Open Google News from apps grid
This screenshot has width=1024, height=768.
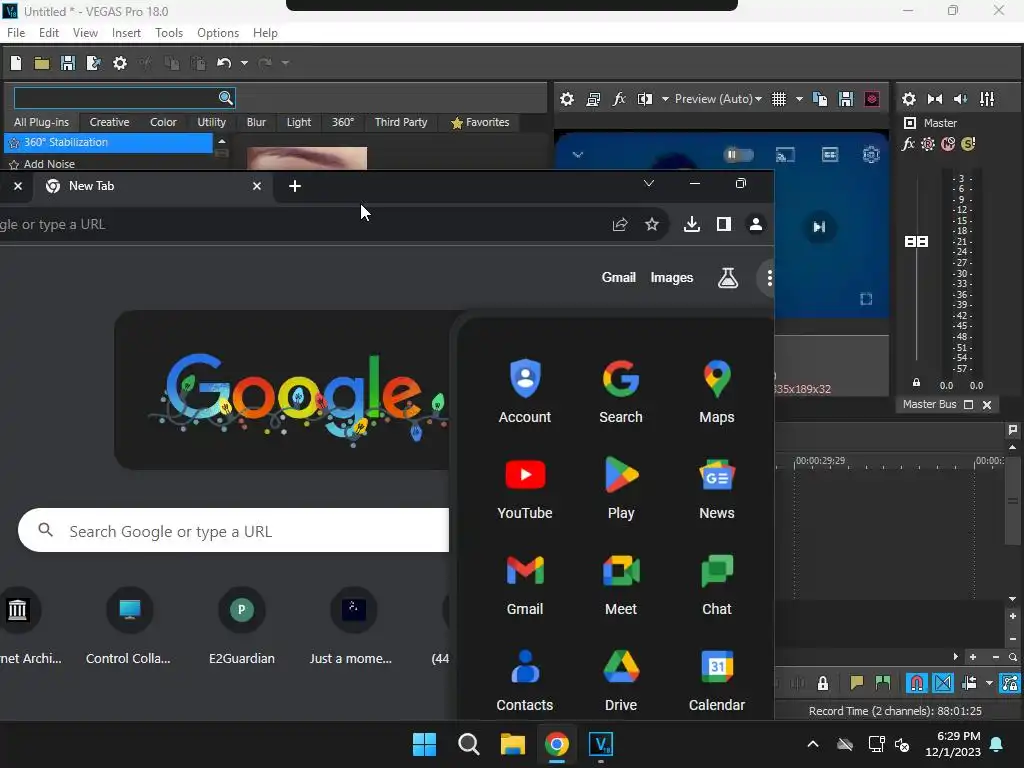716,487
